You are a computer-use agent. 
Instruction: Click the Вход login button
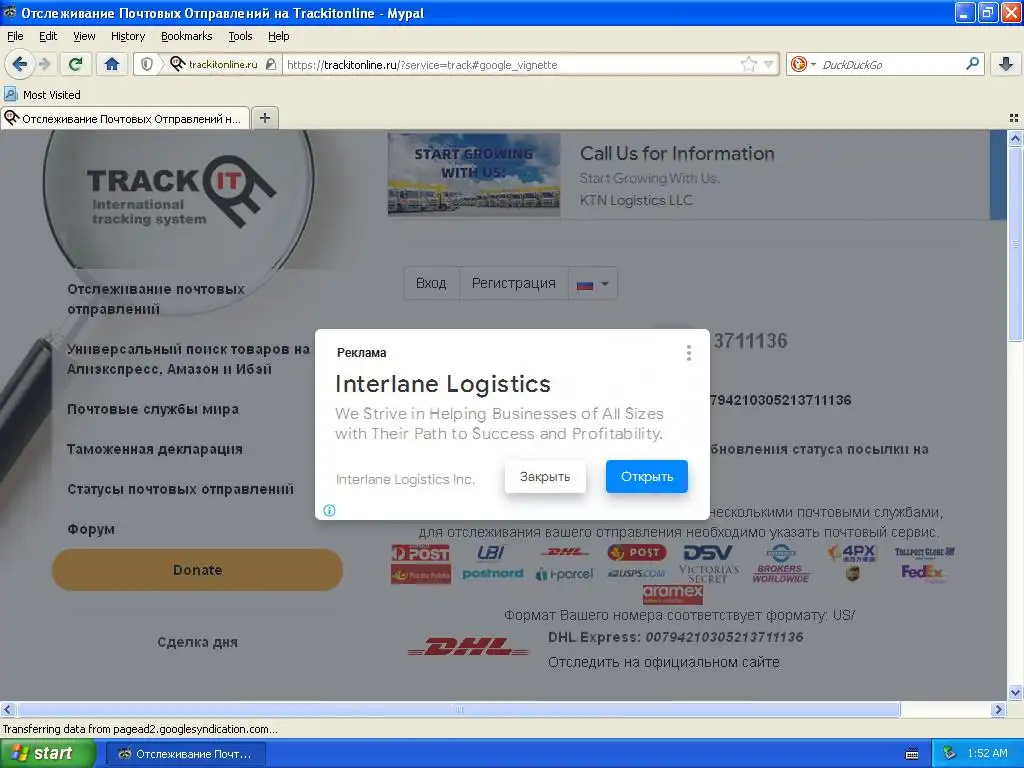431,283
